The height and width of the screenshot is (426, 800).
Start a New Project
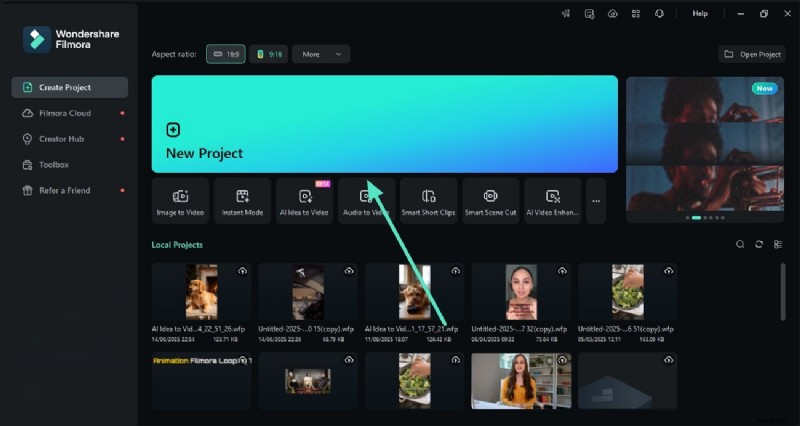pos(384,124)
